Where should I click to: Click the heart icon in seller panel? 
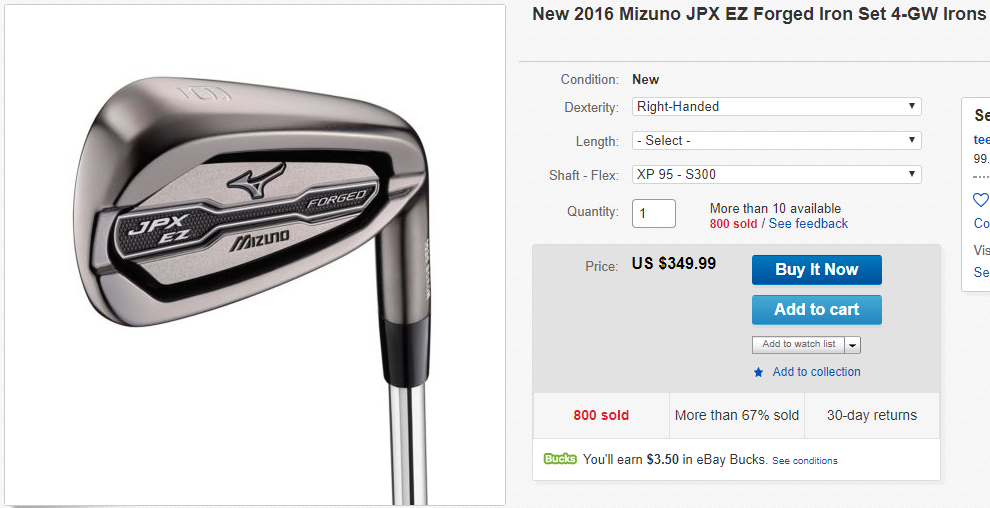point(980,200)
